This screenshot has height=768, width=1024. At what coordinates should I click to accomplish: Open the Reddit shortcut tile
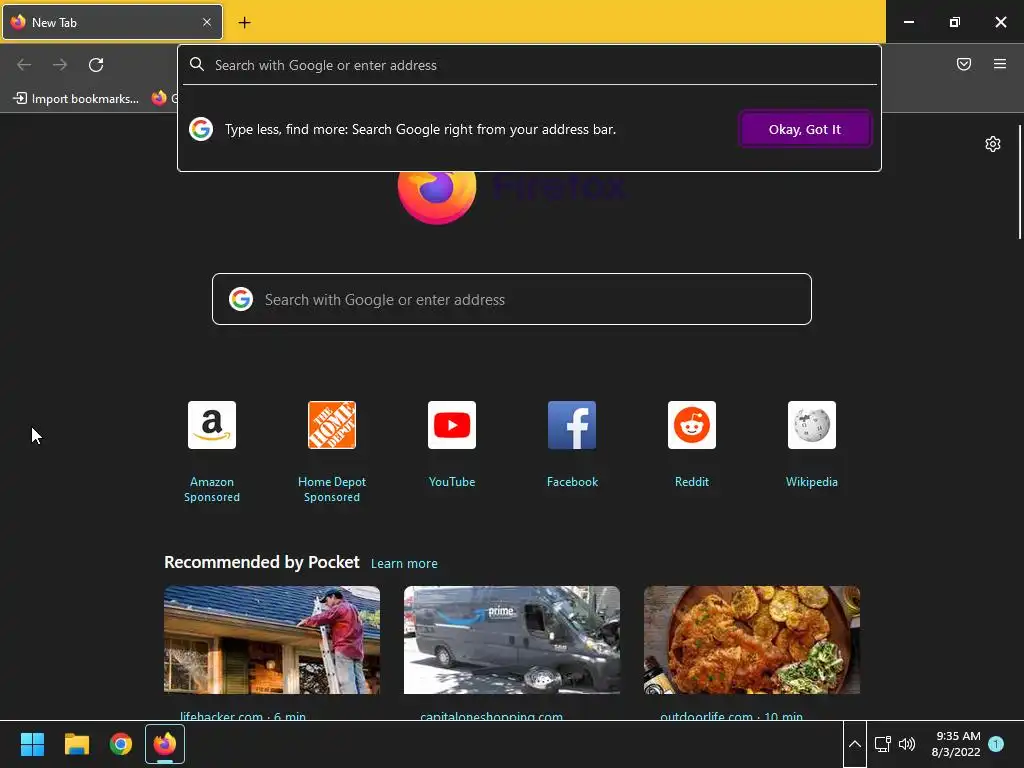(692, 425)
